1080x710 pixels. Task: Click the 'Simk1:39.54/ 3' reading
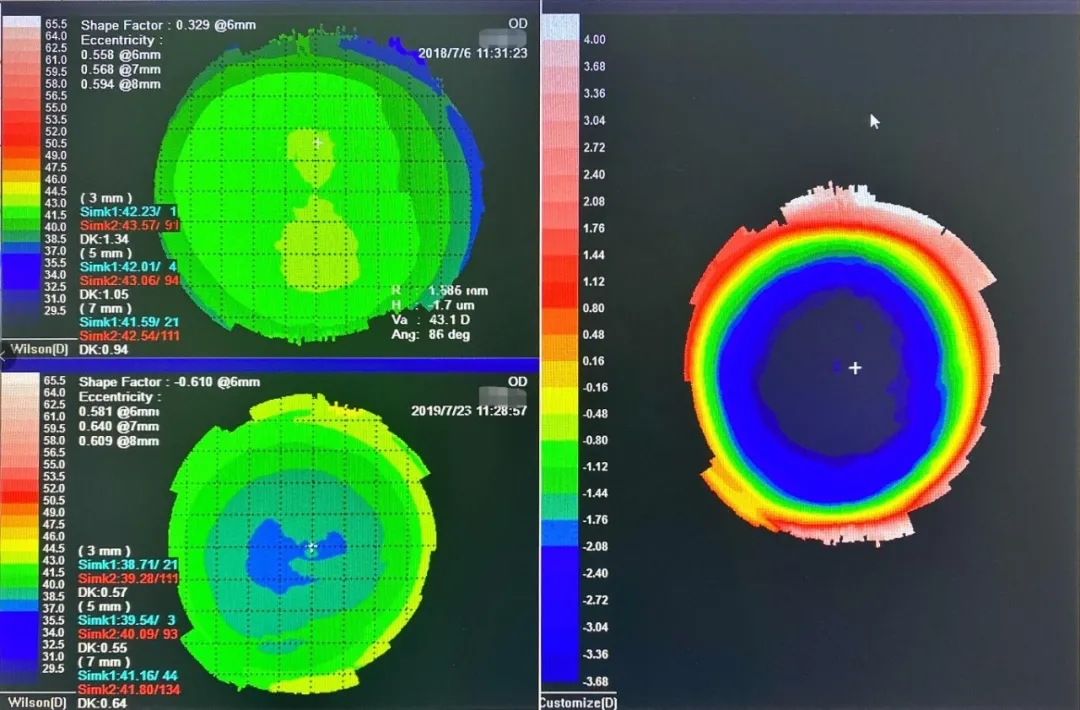click(x=127, y=620)
